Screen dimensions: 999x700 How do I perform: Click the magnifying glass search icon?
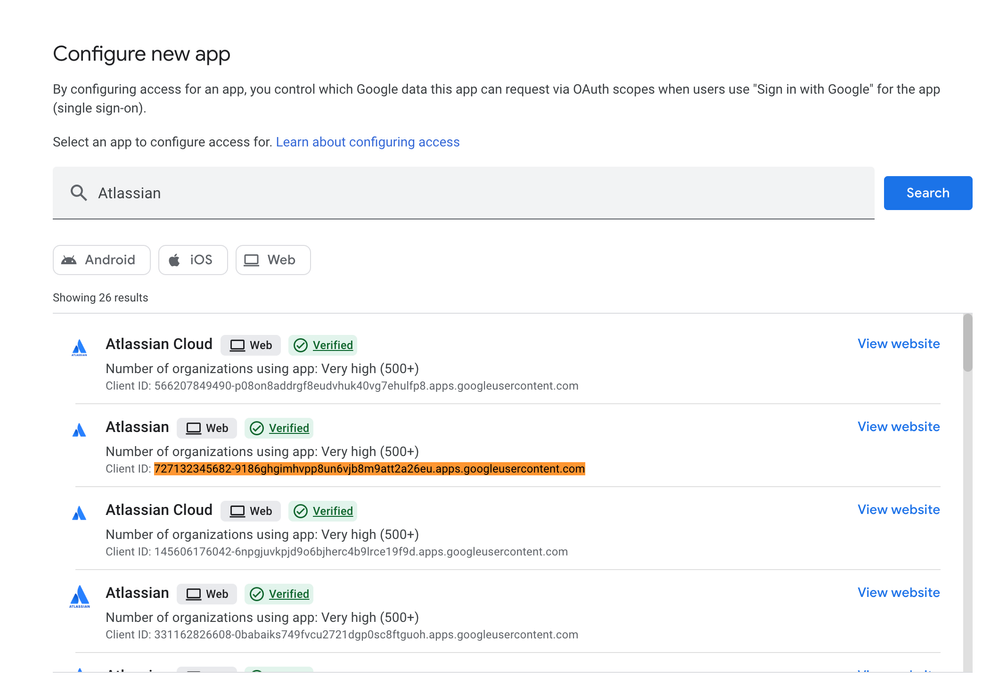tap(78, 193)
